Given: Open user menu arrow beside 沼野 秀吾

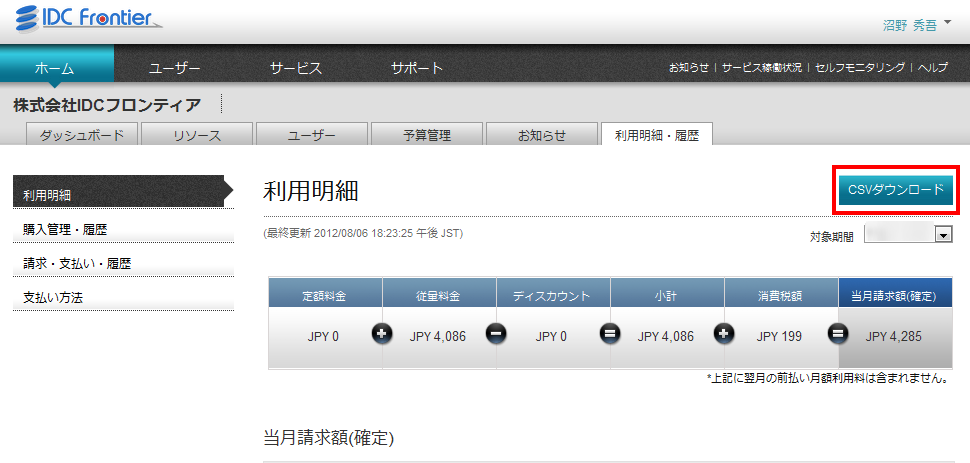Looking at the screenshot, I should [948, 24].
